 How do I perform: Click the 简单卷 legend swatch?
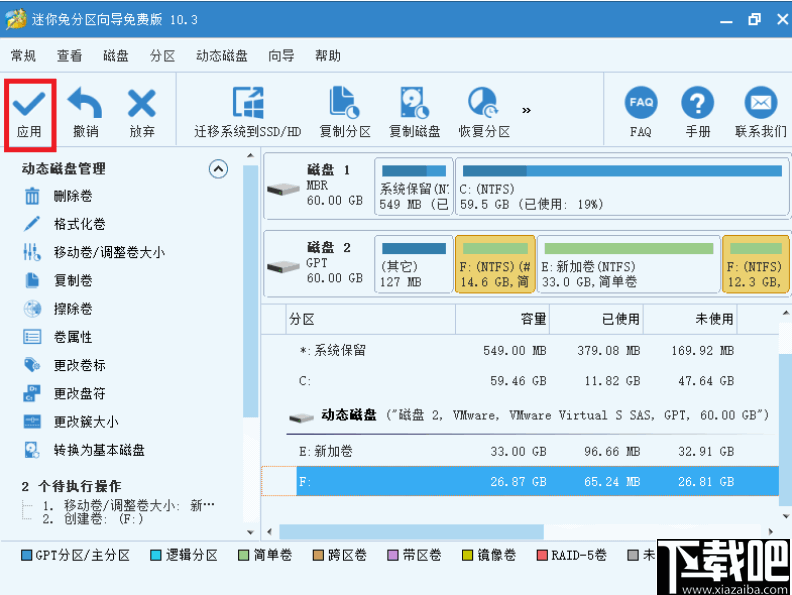tap(243, 556)
